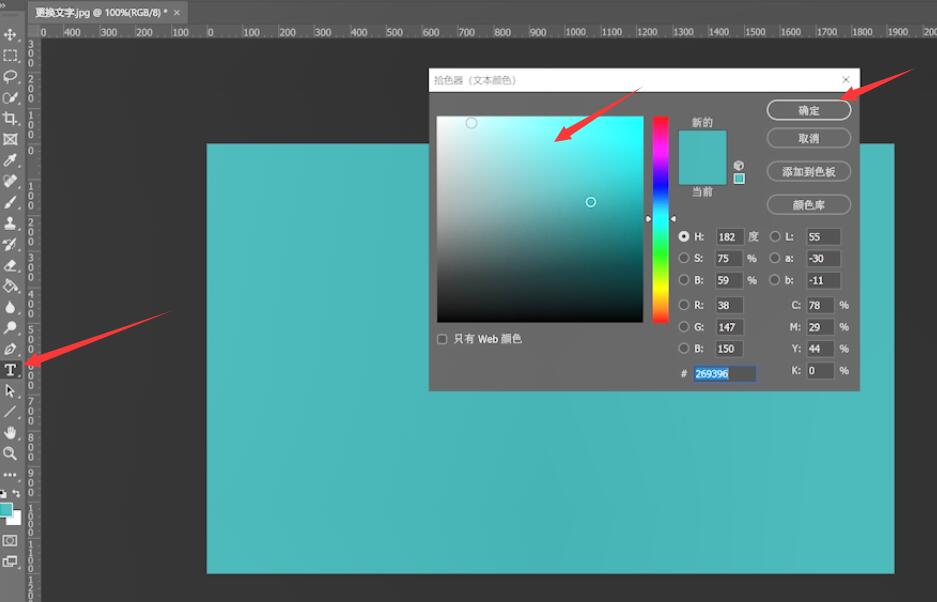Enable the 只有 Web 颜色 checkbox
The width and height of the screenshot is (937, 602).
click(x=442, y=339)
